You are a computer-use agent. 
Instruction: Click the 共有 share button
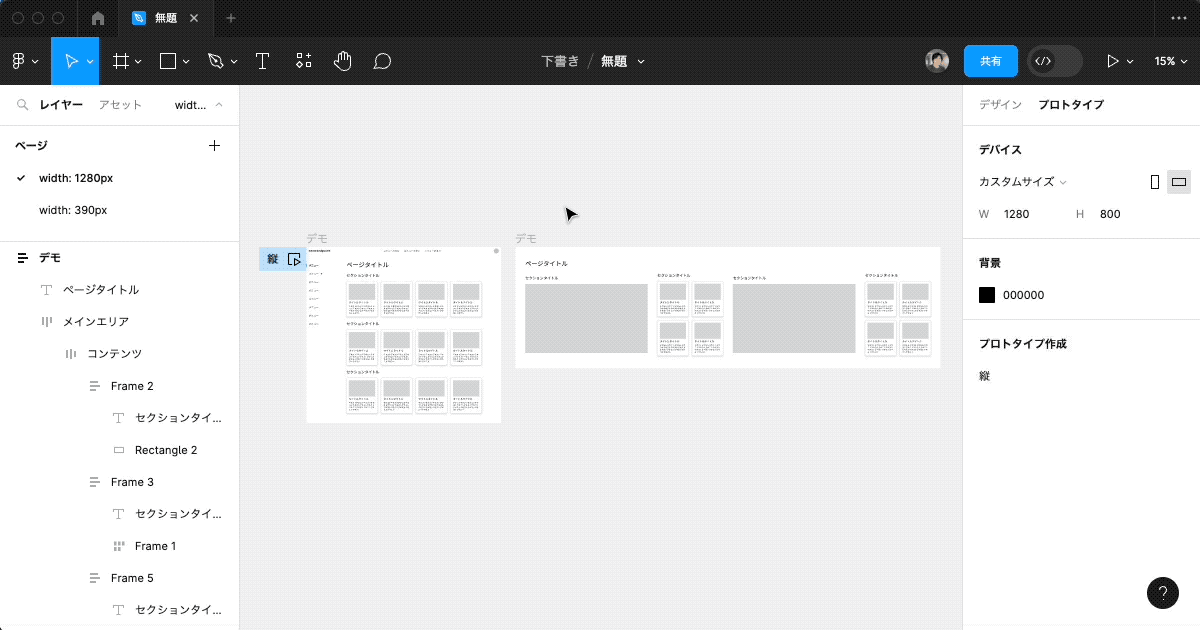[x=991, y=61]
